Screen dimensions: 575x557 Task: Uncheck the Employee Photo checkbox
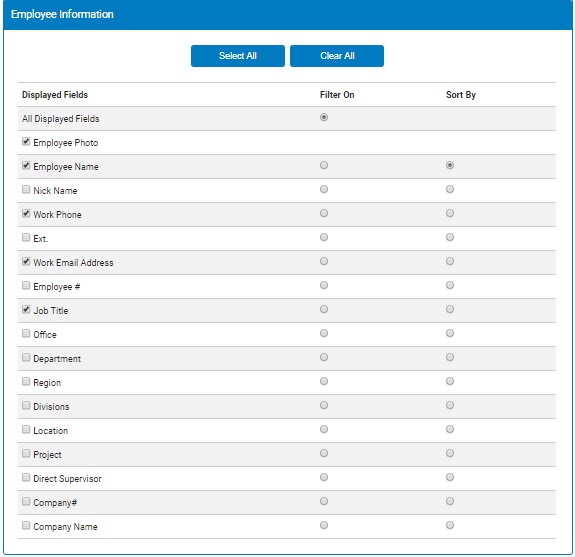(26, 142)
